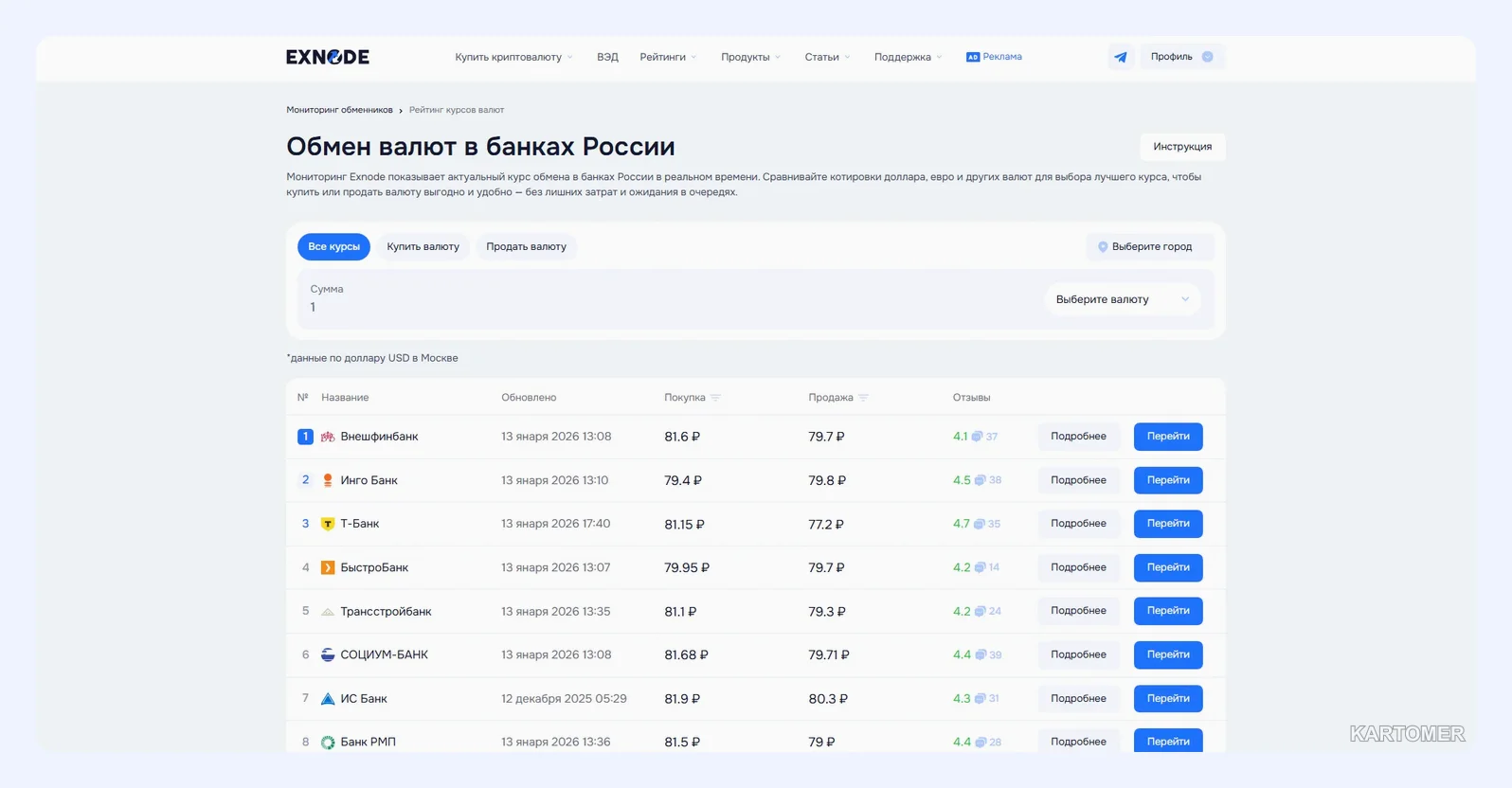This screenshot has width=1512, height=788.
Task: Click the Трансстройбанк logo icon
Action: (x=328, y=612)
